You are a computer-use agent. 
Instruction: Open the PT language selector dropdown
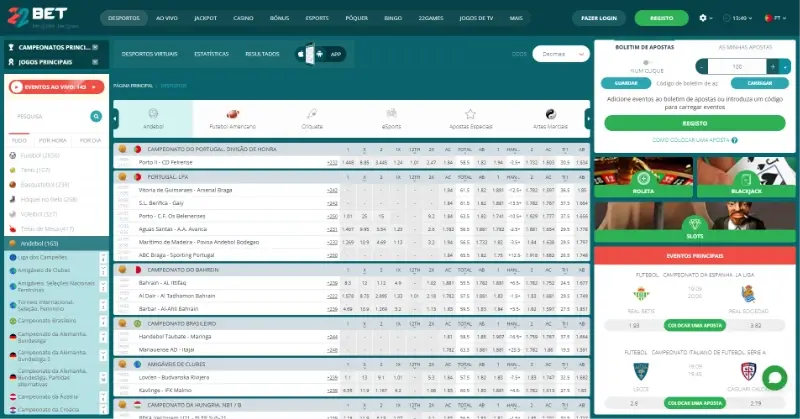click(x=774, y=18)
